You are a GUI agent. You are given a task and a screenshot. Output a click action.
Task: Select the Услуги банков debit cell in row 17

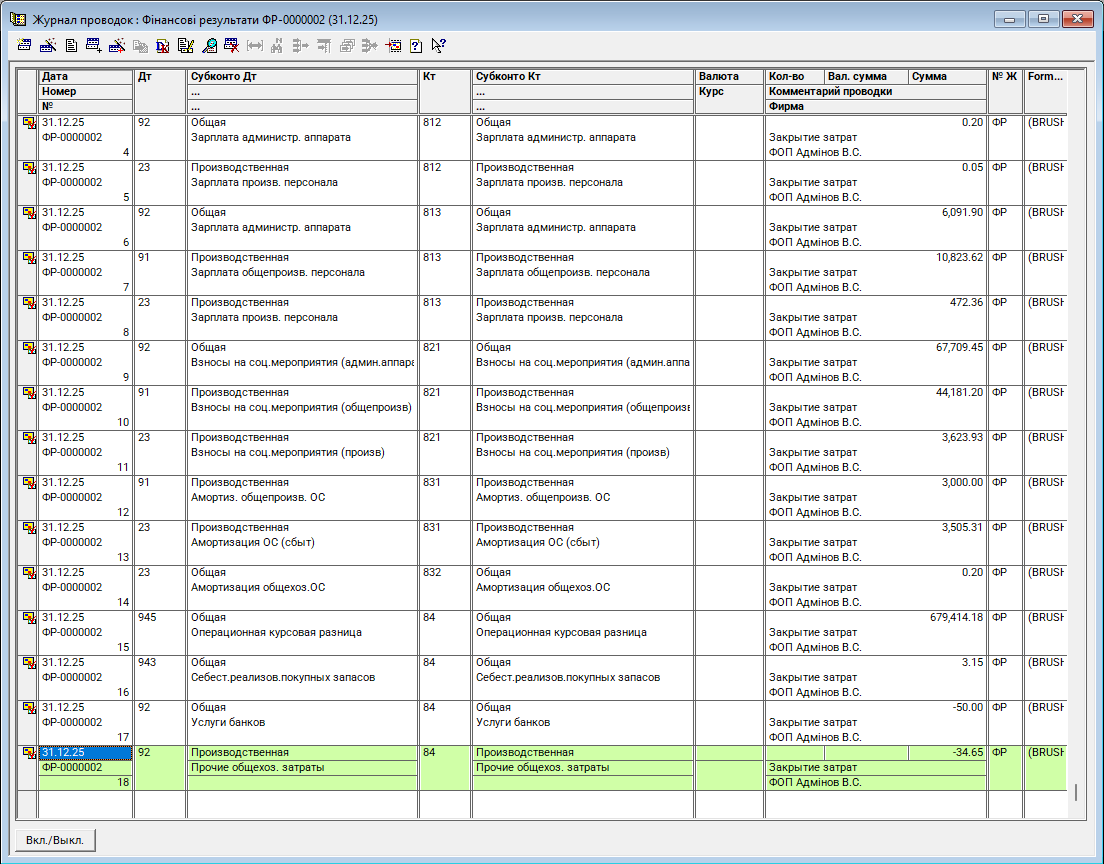click(301, 723)
